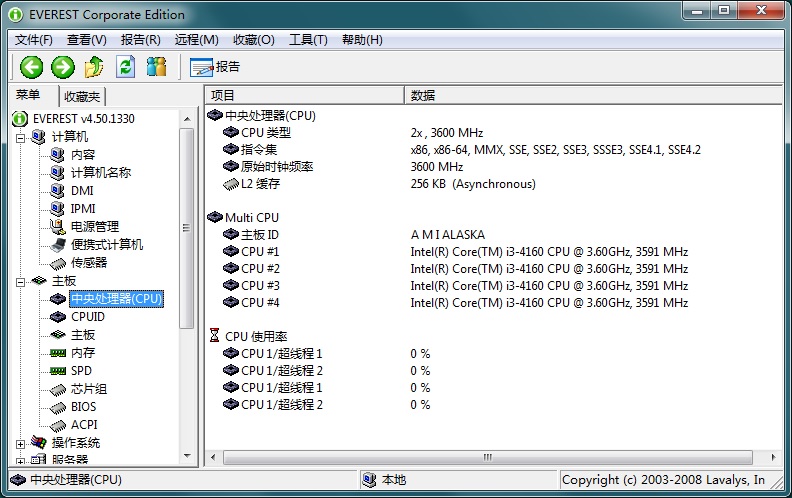792x498 pixels.
Task: Select 计算机名称 in the tree
Action: tap(101, 173)
